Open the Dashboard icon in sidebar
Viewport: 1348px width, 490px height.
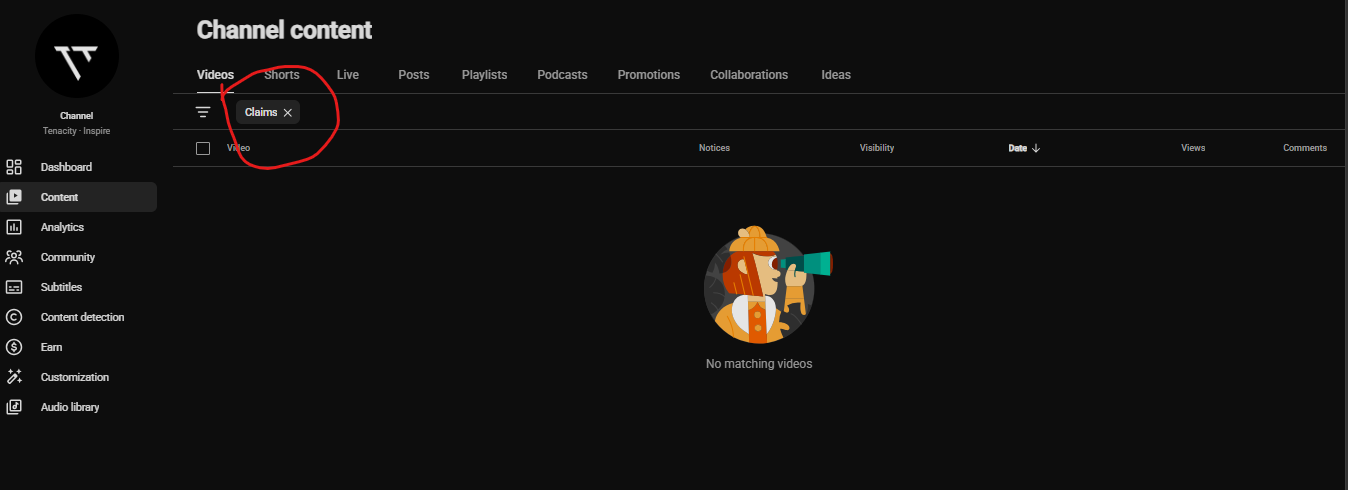click(x=14, y=167)
